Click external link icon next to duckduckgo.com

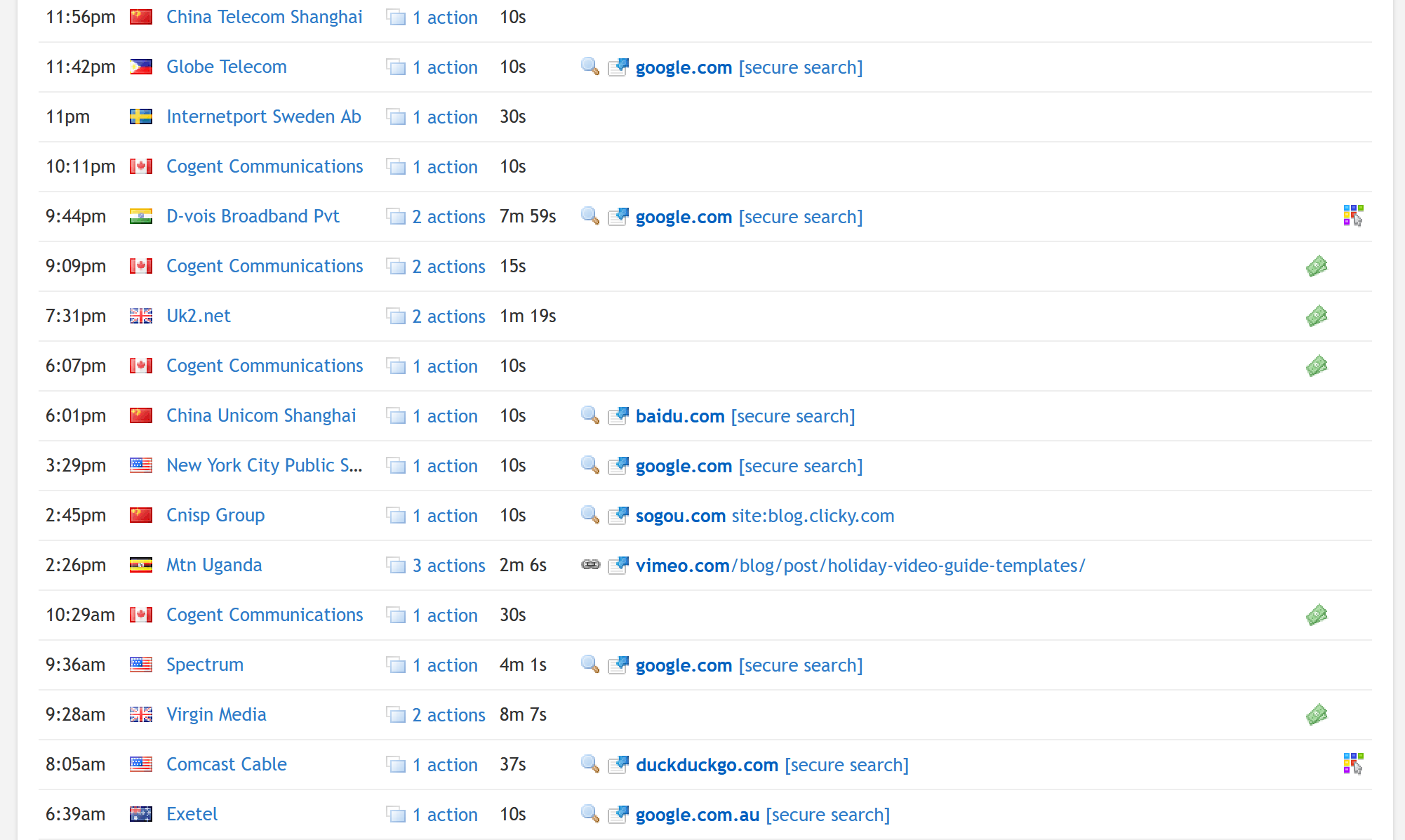point(618,764)
